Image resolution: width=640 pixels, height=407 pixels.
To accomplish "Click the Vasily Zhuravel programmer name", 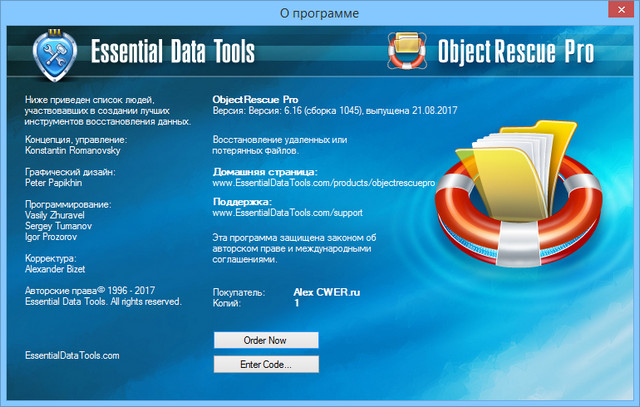I will 57,217.
